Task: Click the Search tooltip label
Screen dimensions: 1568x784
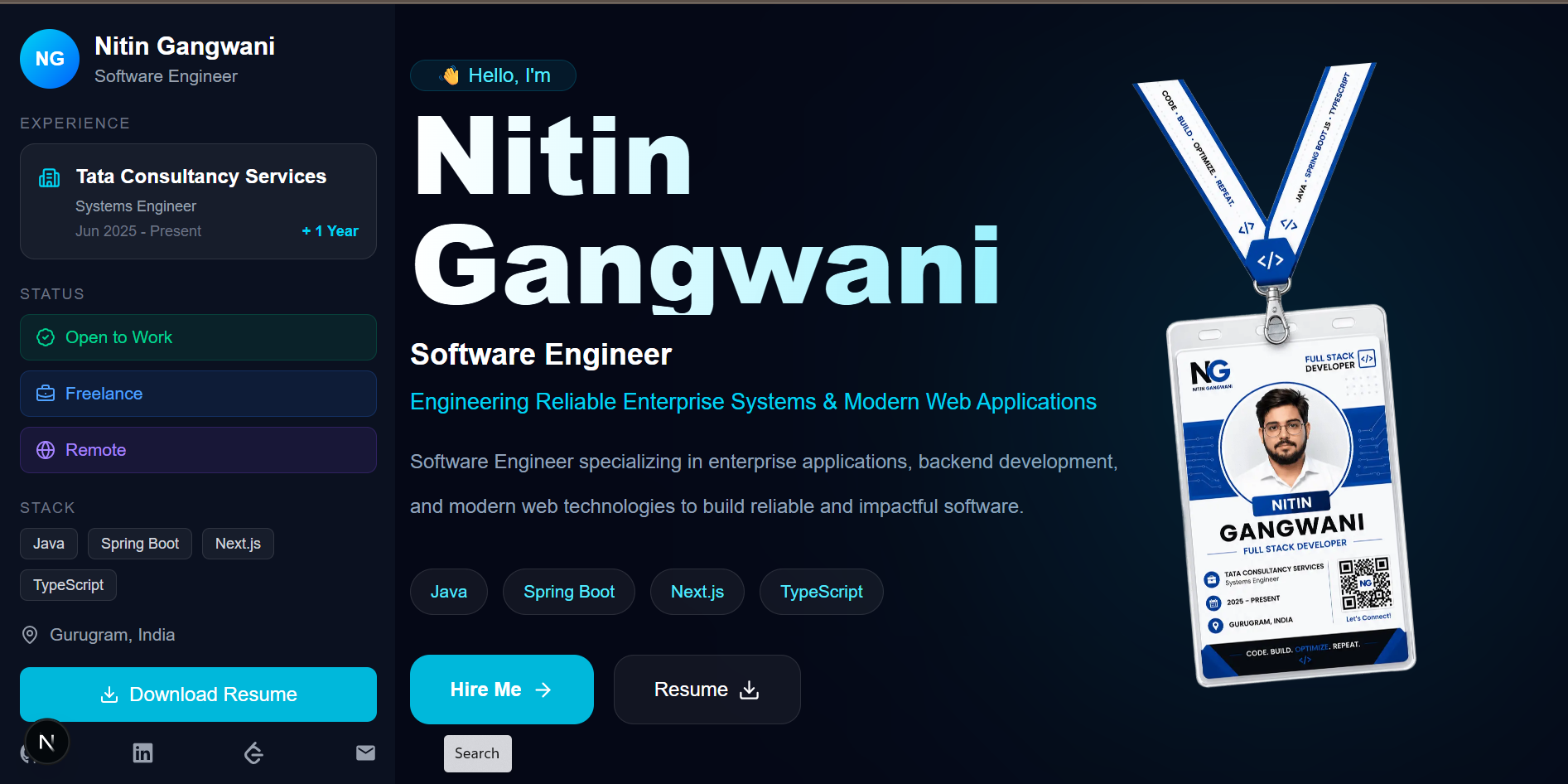Action: click(478, 753)
